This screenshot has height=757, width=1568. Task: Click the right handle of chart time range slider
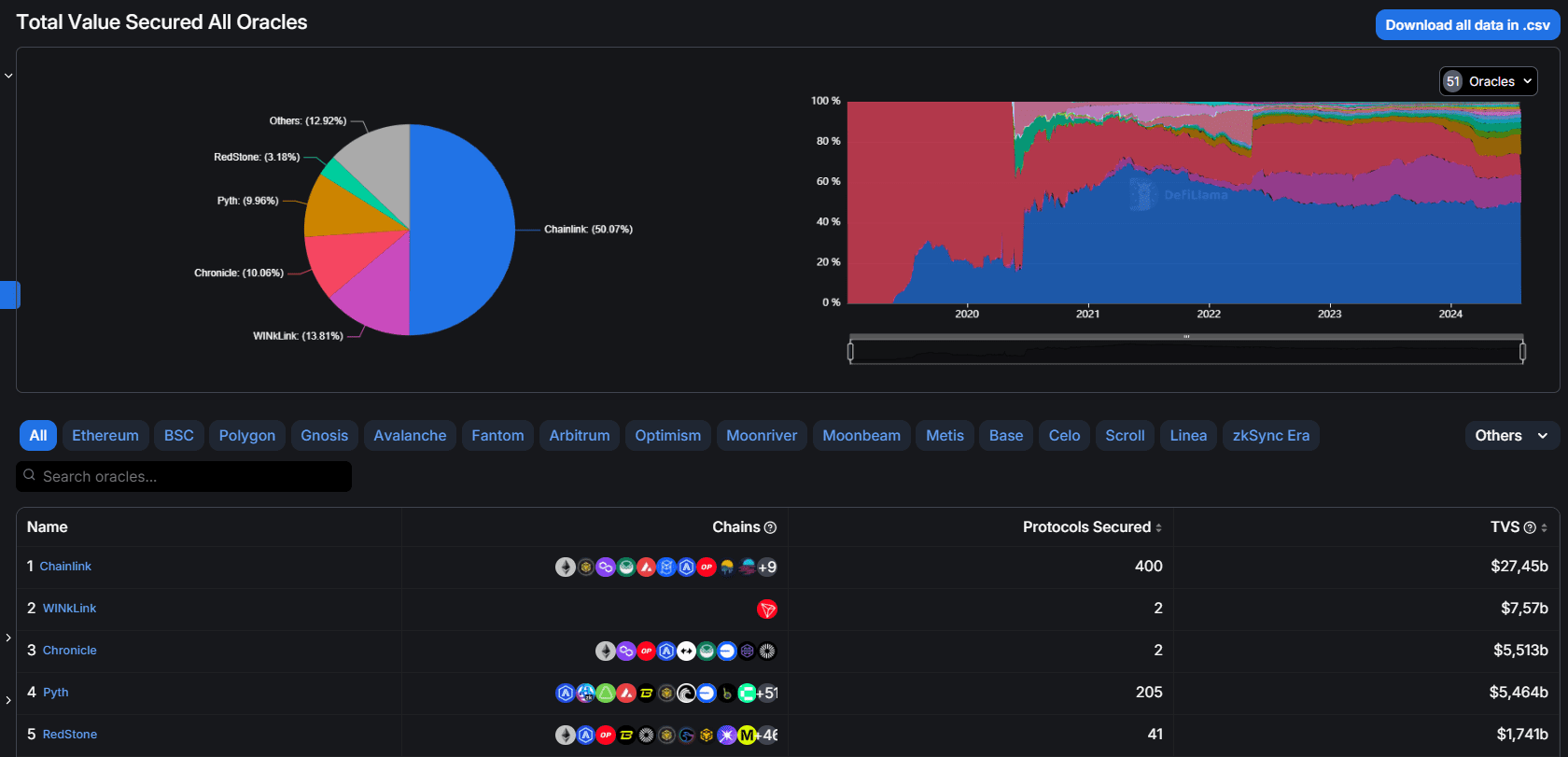(x=1523, y=352)
